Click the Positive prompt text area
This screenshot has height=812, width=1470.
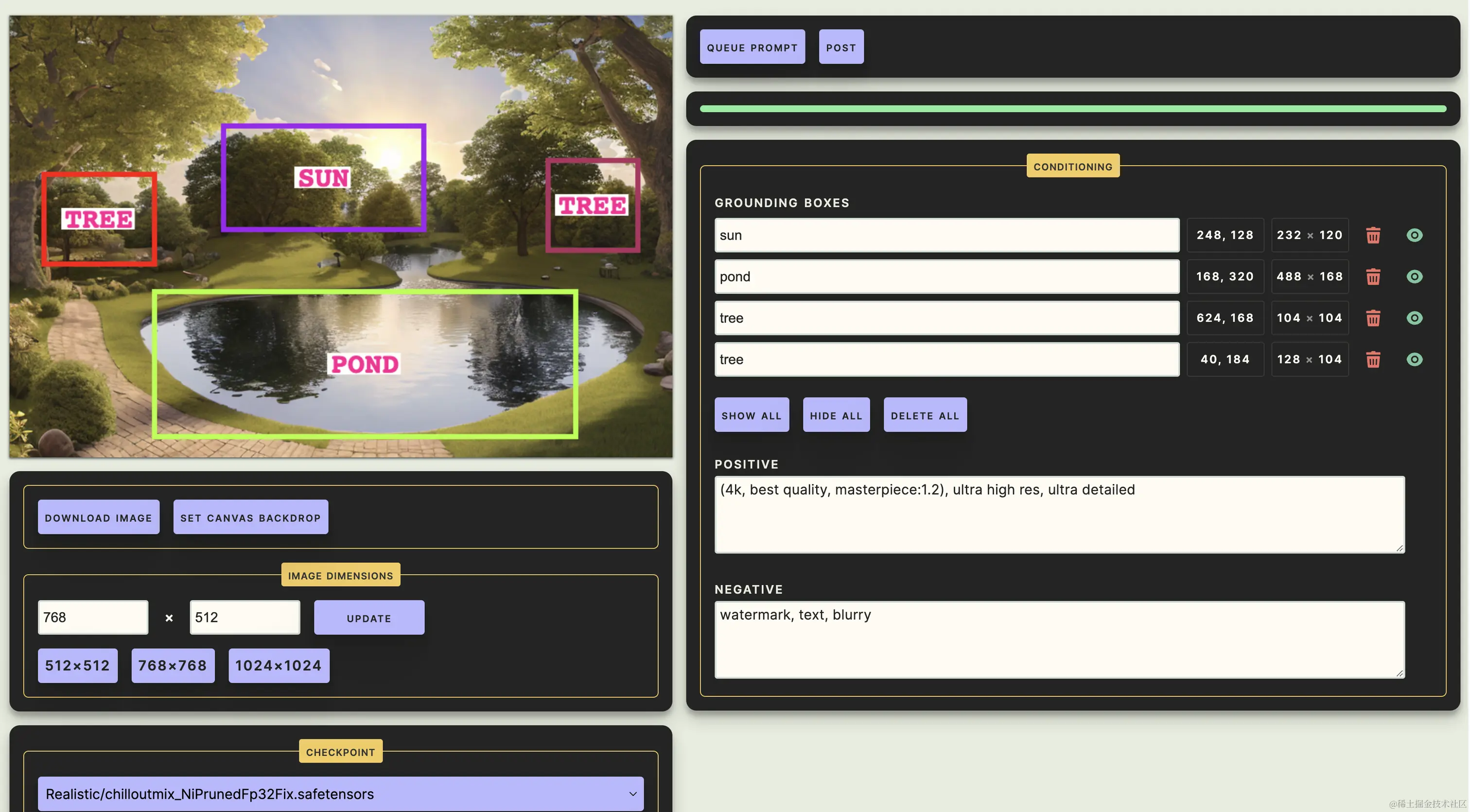click(1059, 515)
